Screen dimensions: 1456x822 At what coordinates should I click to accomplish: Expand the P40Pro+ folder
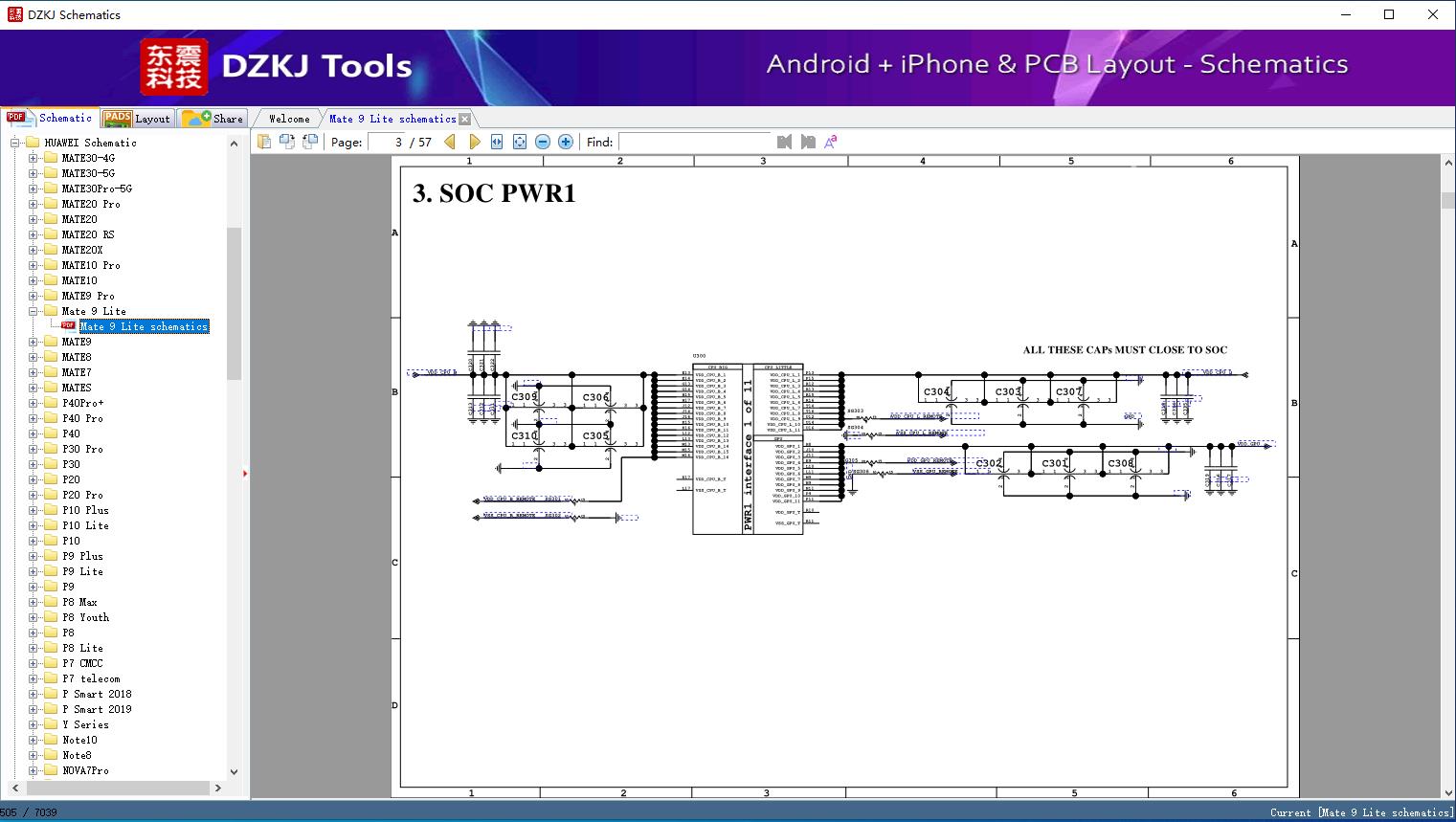33,403
